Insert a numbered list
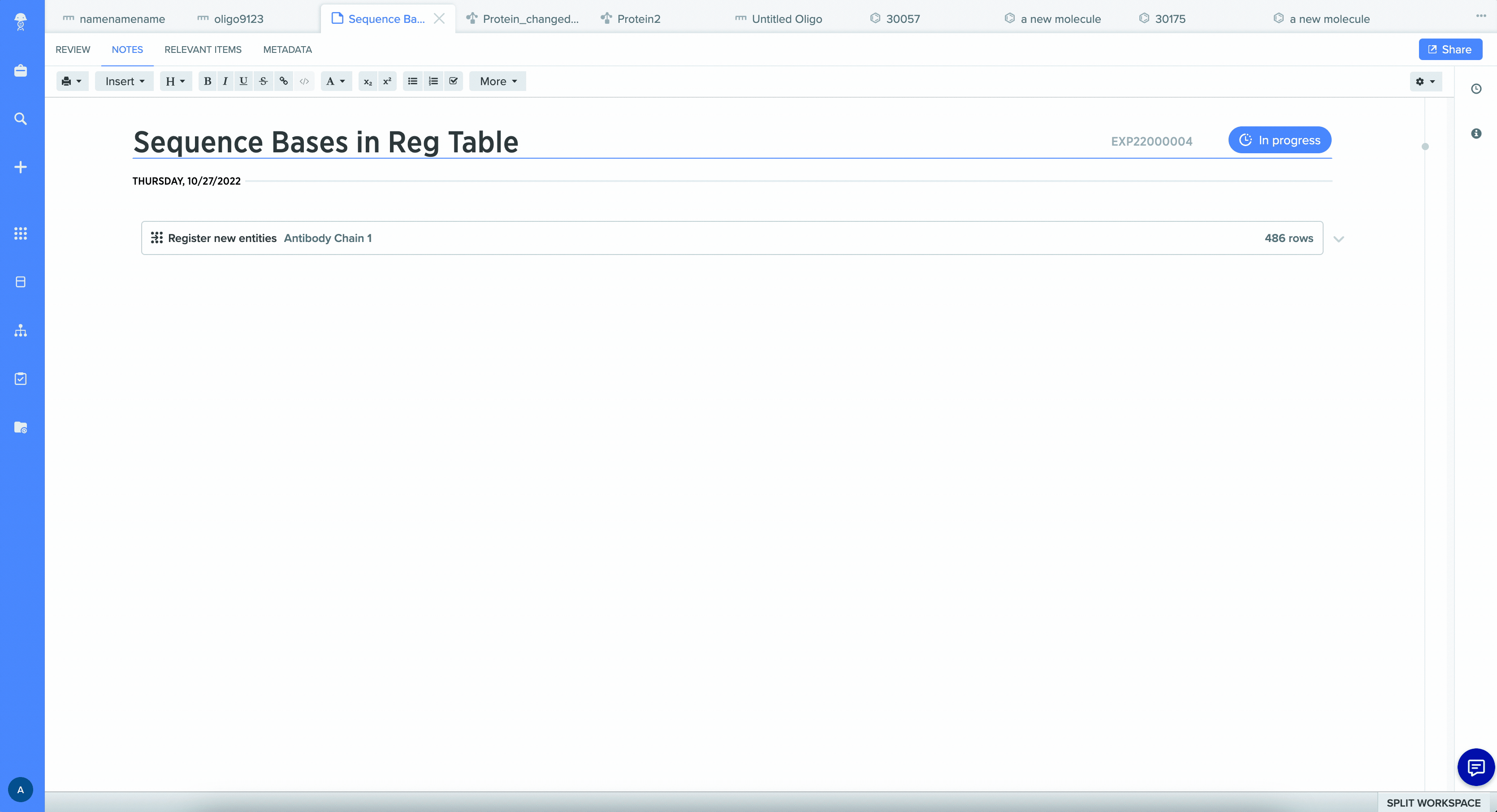 pos(433,81)
